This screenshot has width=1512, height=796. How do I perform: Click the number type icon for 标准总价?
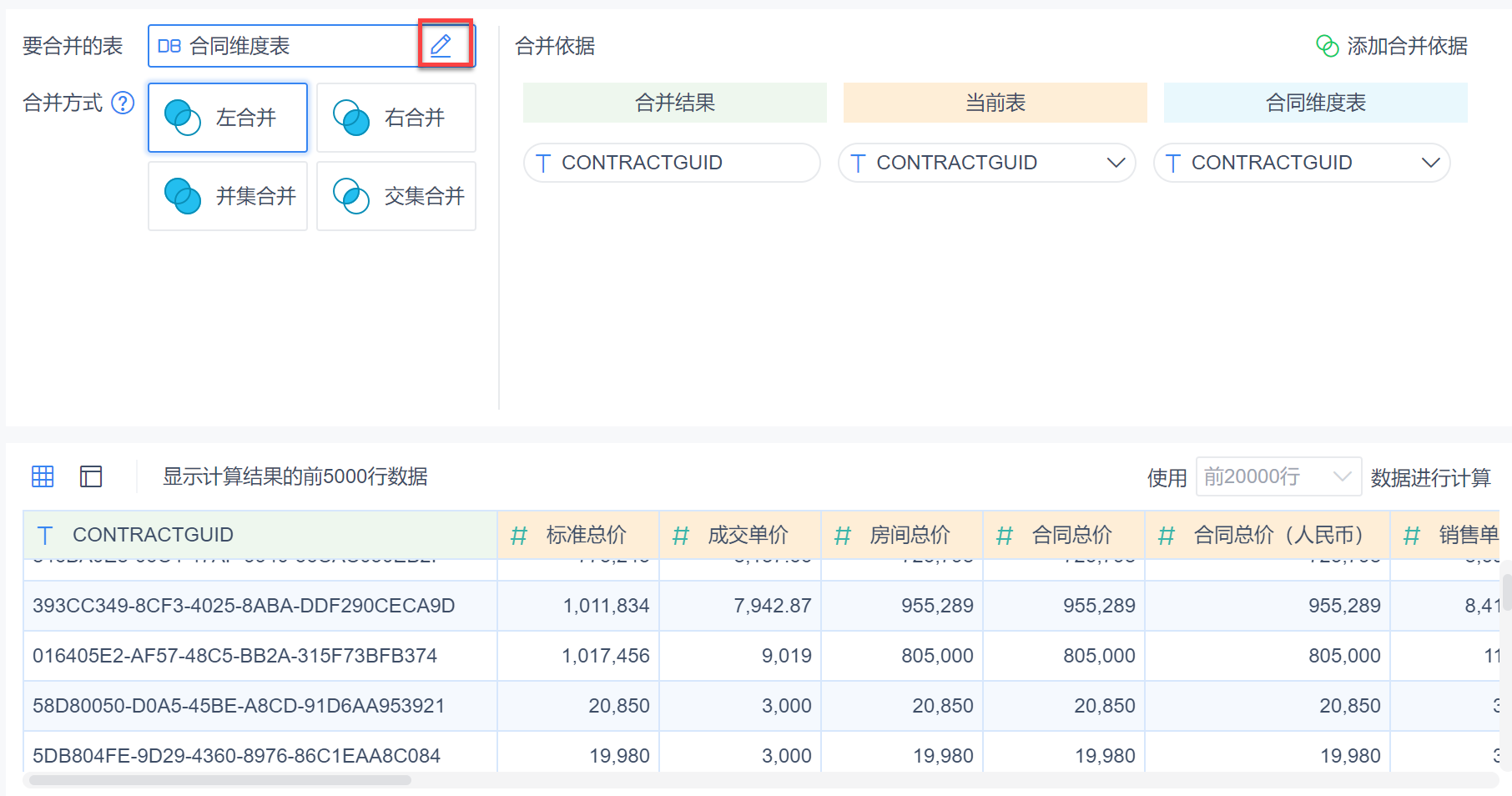pos(519,535)
